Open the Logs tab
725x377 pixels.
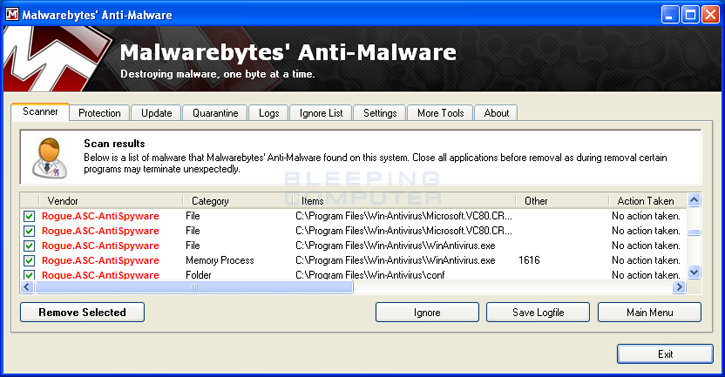(269, 113)
